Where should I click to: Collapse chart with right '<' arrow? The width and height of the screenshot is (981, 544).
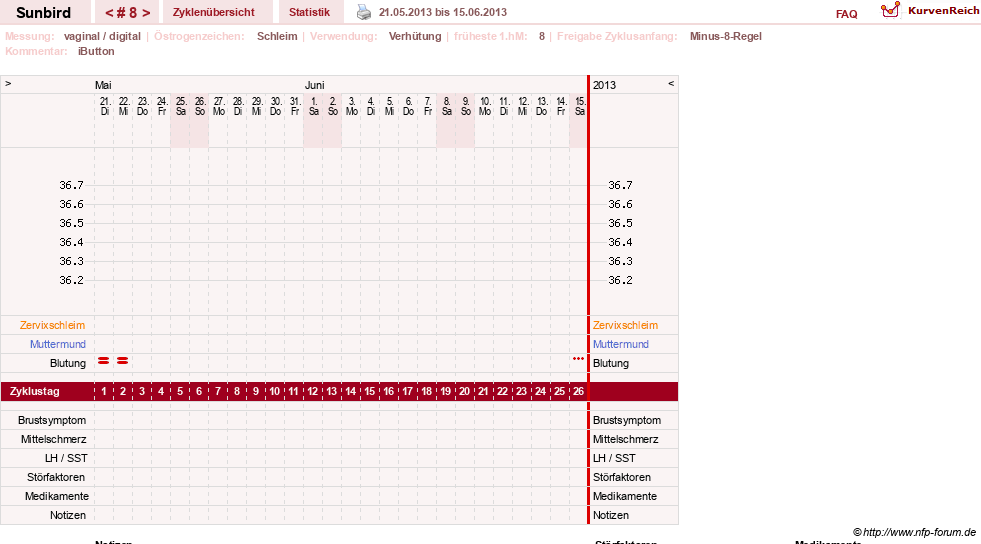tap(671, 83)
